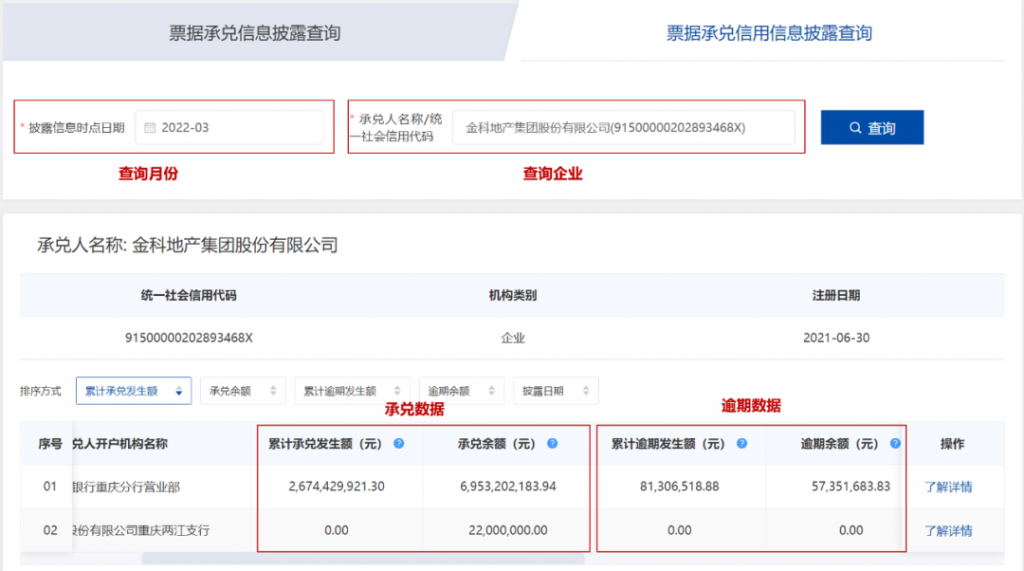The image size is (1024, 571).
Task: Click the registration date 2021-06-30
Action: (x=836, y=338)
